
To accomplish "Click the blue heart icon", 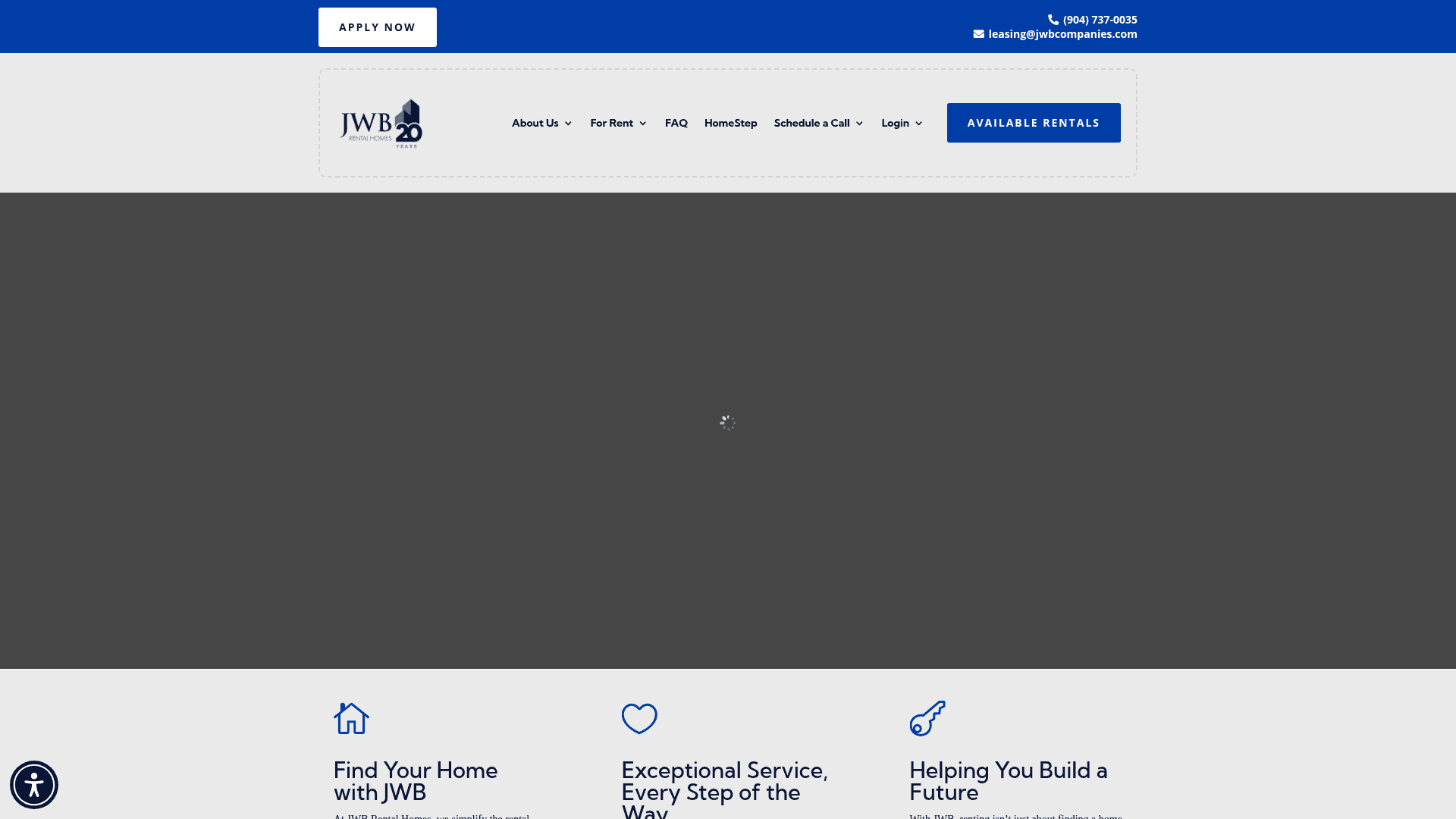I will point(639,718).
